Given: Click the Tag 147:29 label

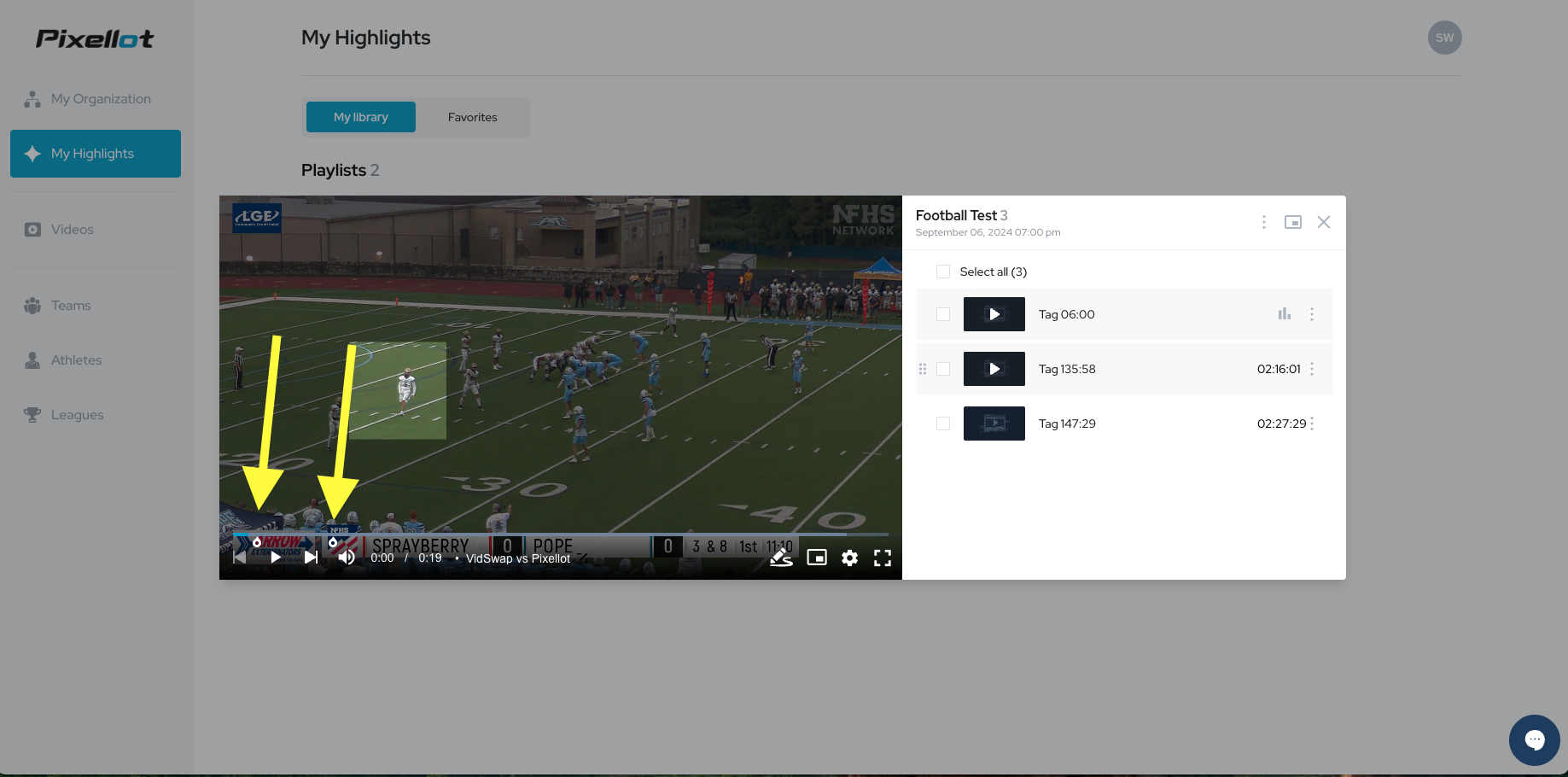Looking at the screenshot, I should [1067, 424].
